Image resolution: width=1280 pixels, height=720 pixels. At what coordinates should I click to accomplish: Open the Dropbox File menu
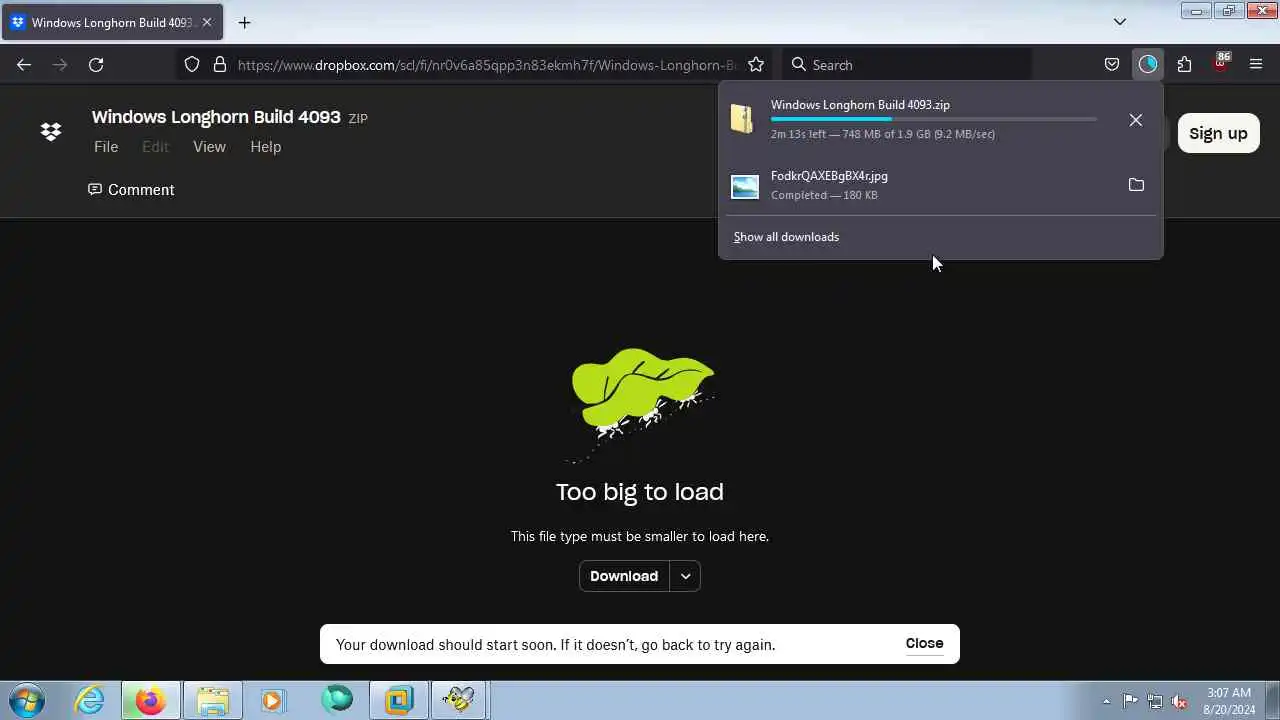point(106,147)
